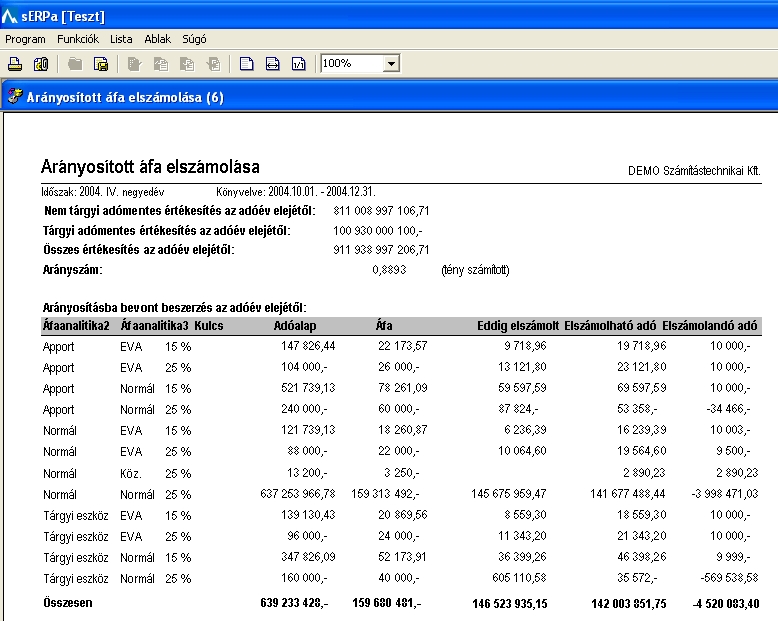Open the Lista menu
Screen dimensions: 778x621
click(x=121, y=39)
